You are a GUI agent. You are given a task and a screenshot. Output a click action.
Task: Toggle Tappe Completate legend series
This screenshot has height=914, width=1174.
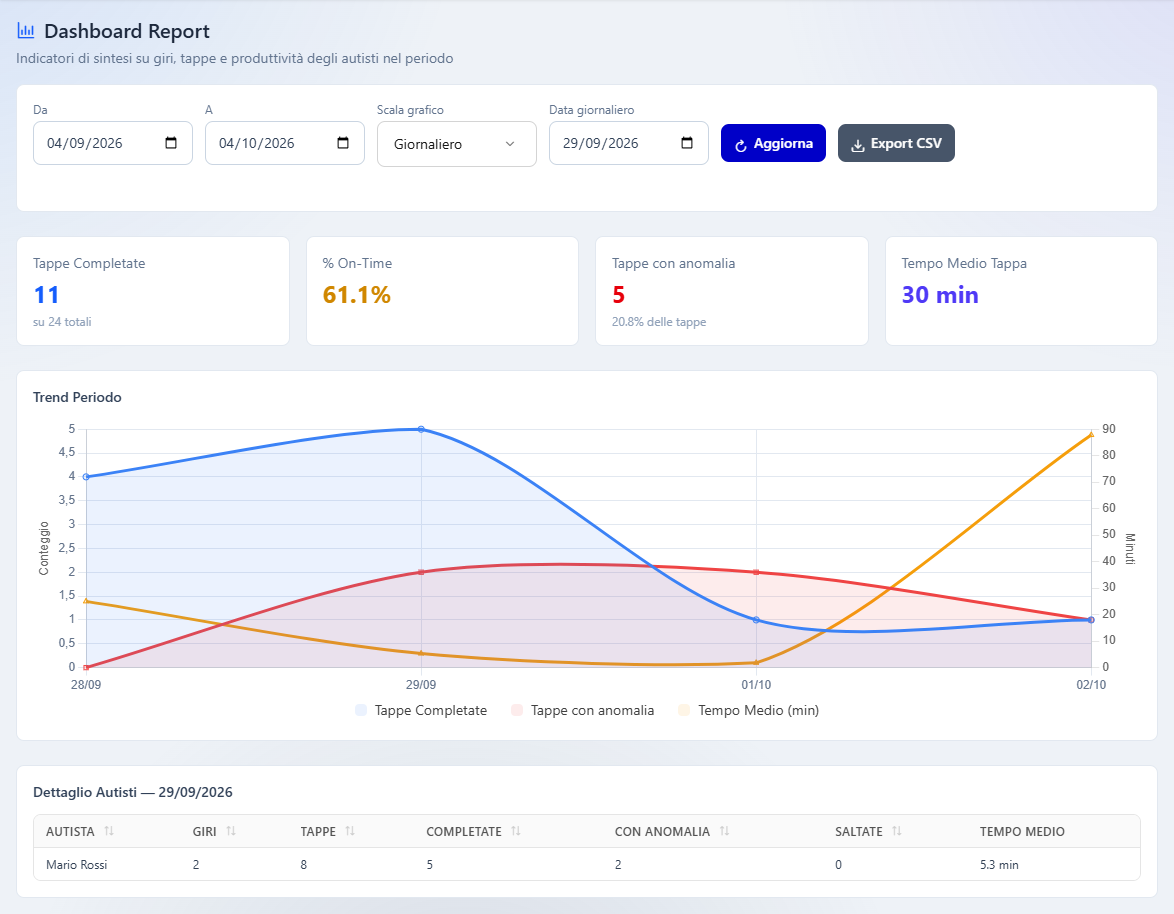422,710
